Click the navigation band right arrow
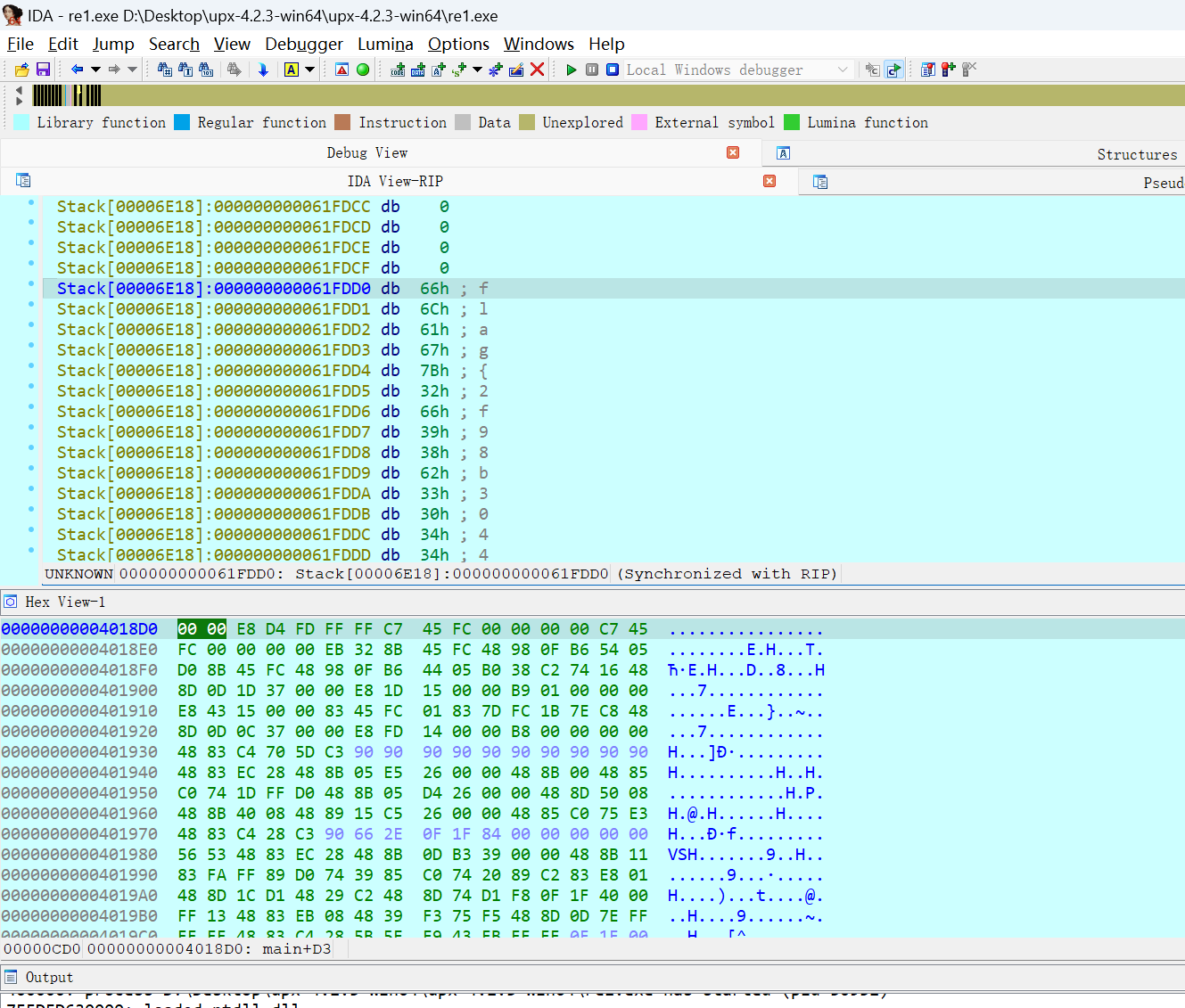The height and width of the screenshot is (1008, 1185). tap(20, 101)
